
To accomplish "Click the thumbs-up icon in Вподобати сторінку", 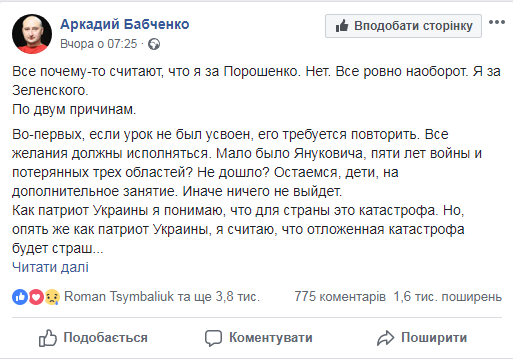I will click(342, 26).
